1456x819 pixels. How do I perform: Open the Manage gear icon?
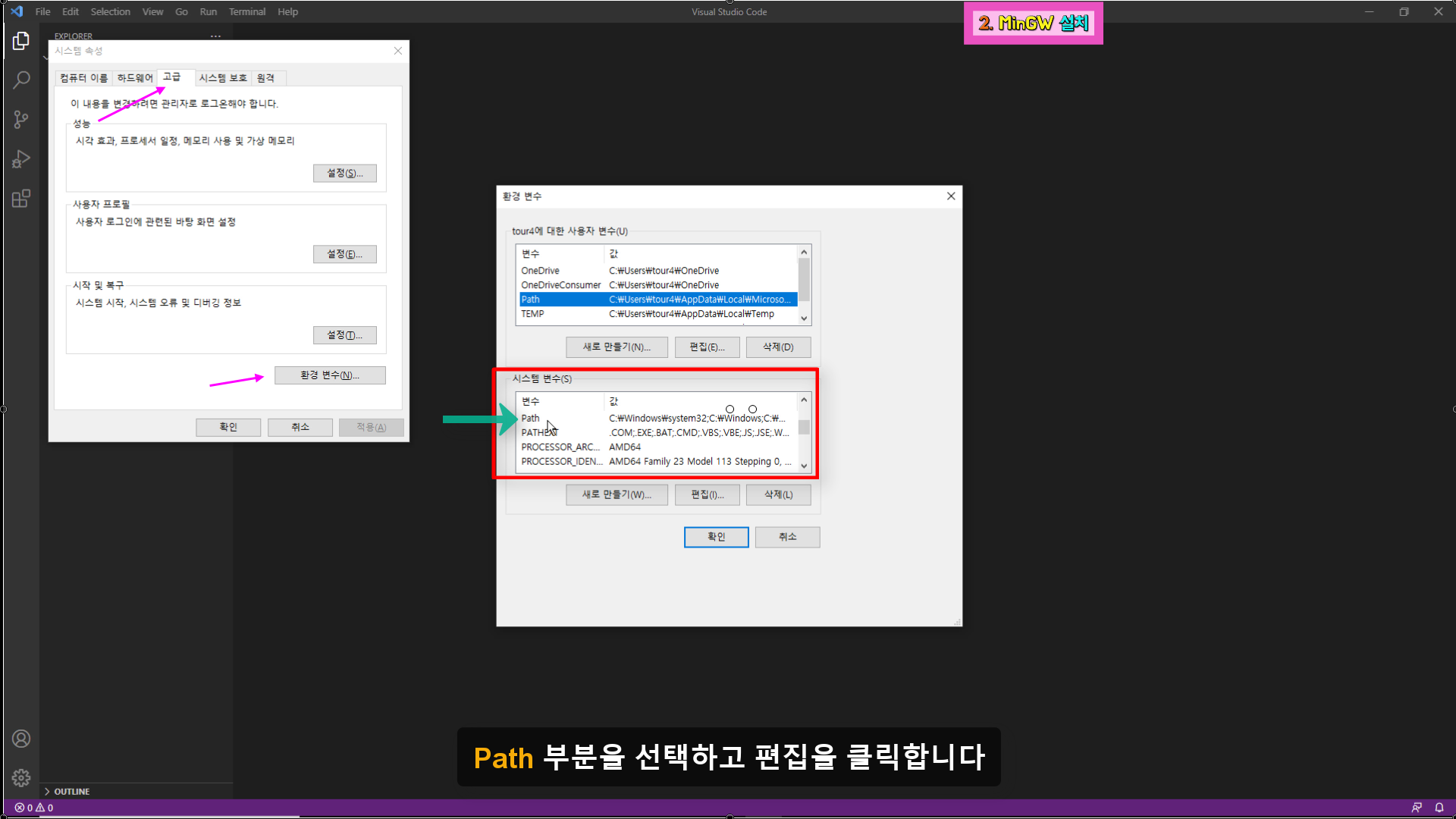click(x=21, y=777)
